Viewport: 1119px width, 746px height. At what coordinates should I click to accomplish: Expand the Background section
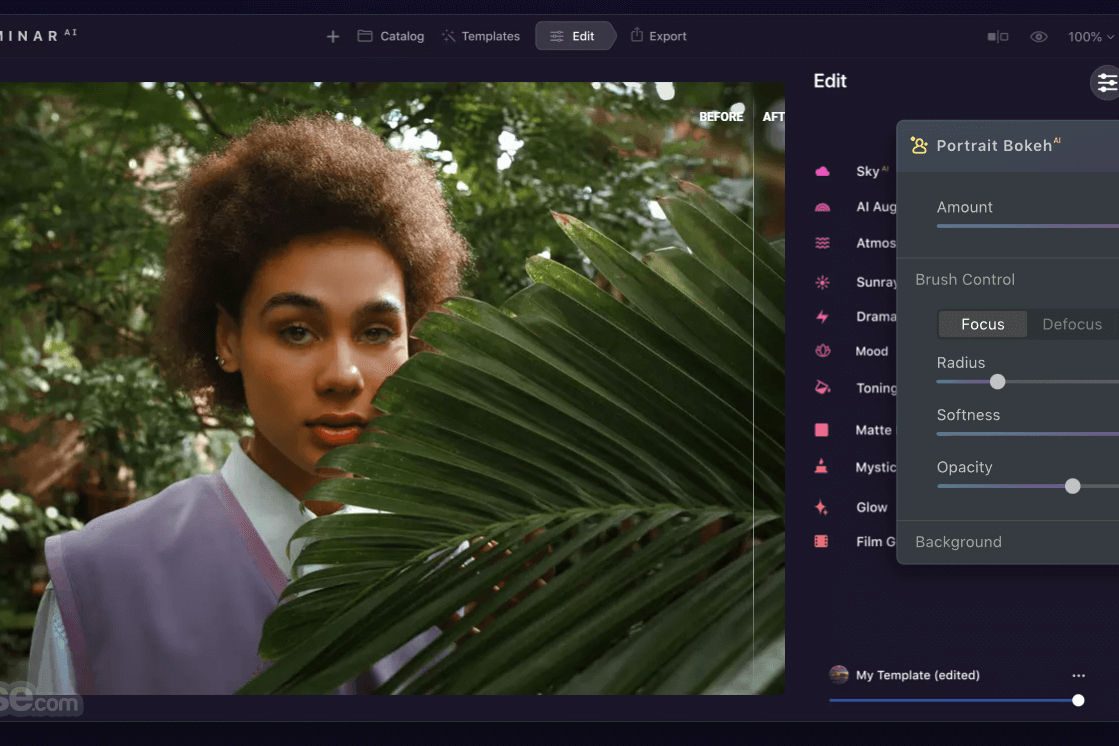tap(958, 542)
